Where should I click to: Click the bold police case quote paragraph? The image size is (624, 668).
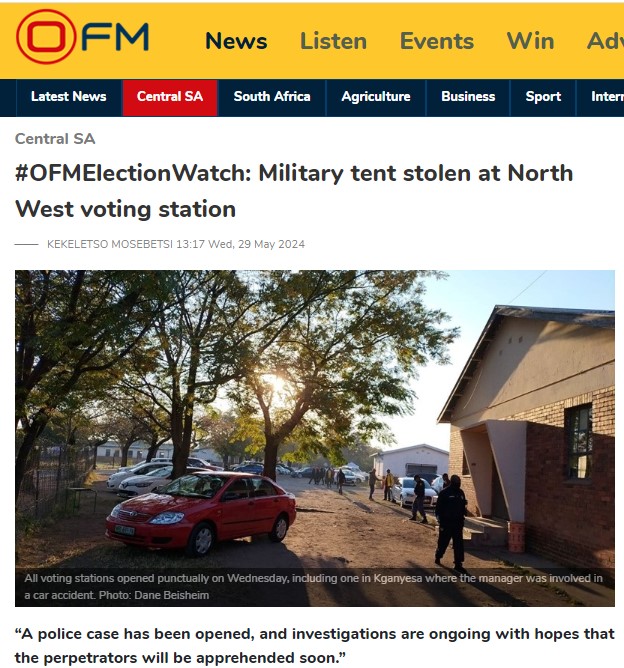(x=315, y=645)
